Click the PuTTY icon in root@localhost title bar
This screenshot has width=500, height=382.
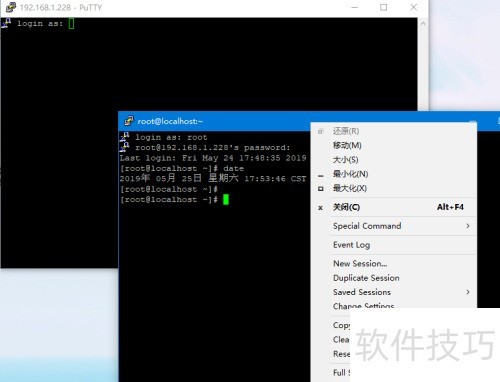(129, 121)
